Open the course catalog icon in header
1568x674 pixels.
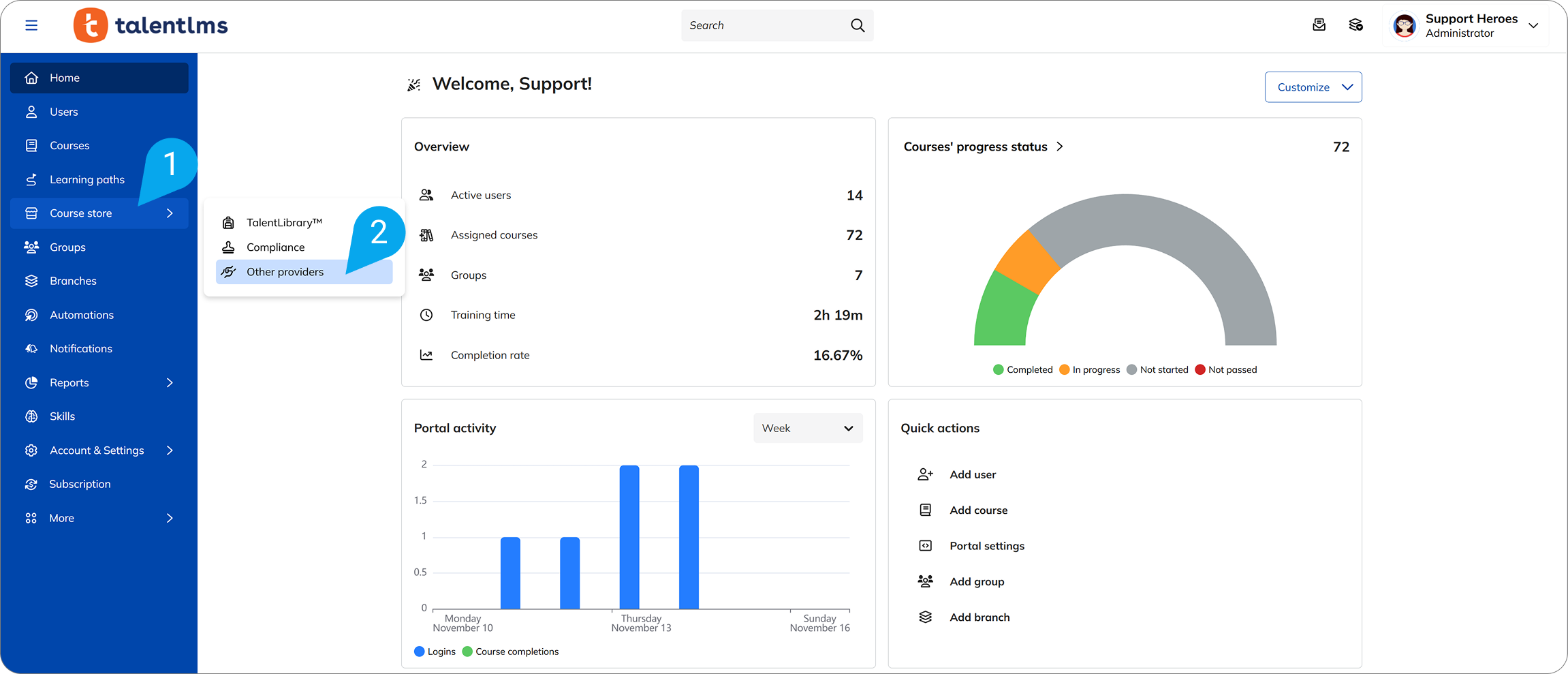coord(1355,25)
